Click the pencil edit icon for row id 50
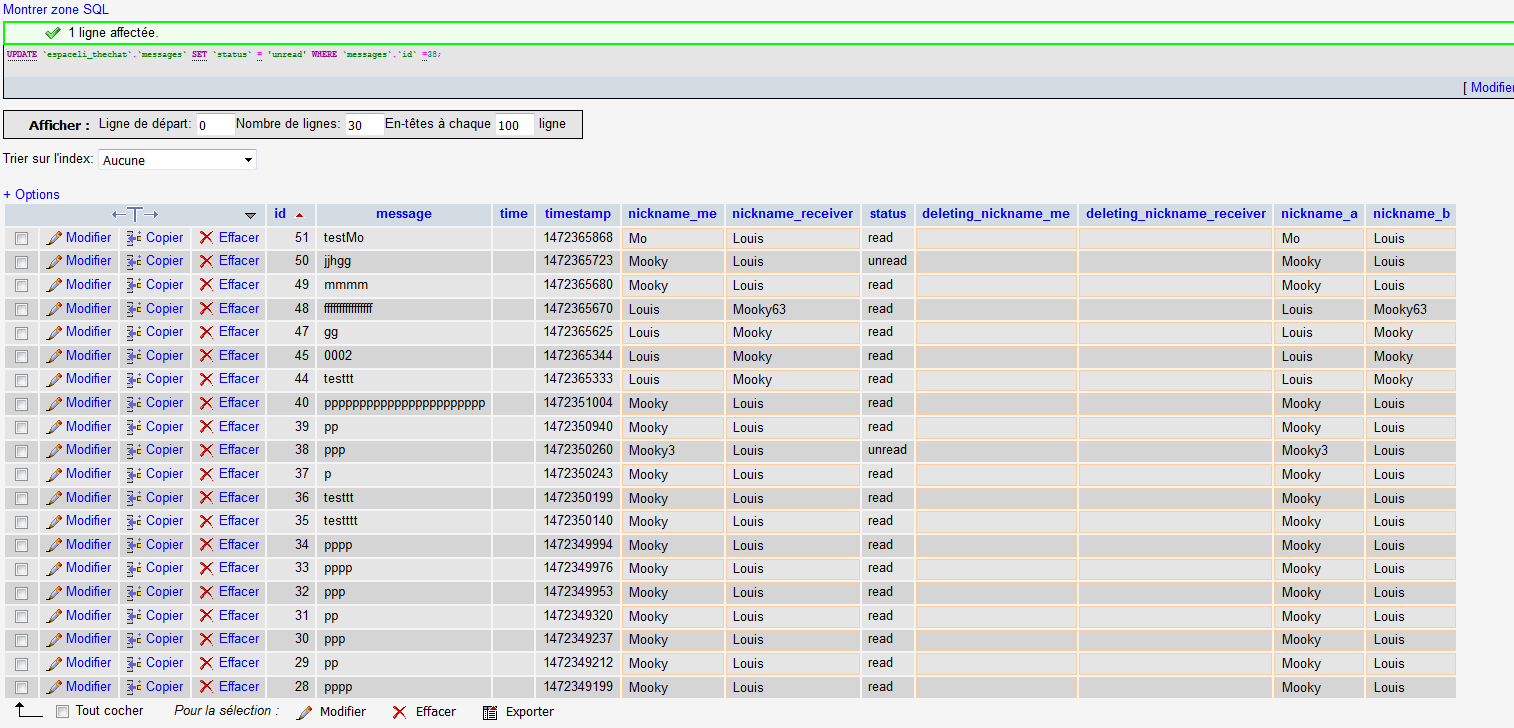1514x728 pixels. click(54, 261)
